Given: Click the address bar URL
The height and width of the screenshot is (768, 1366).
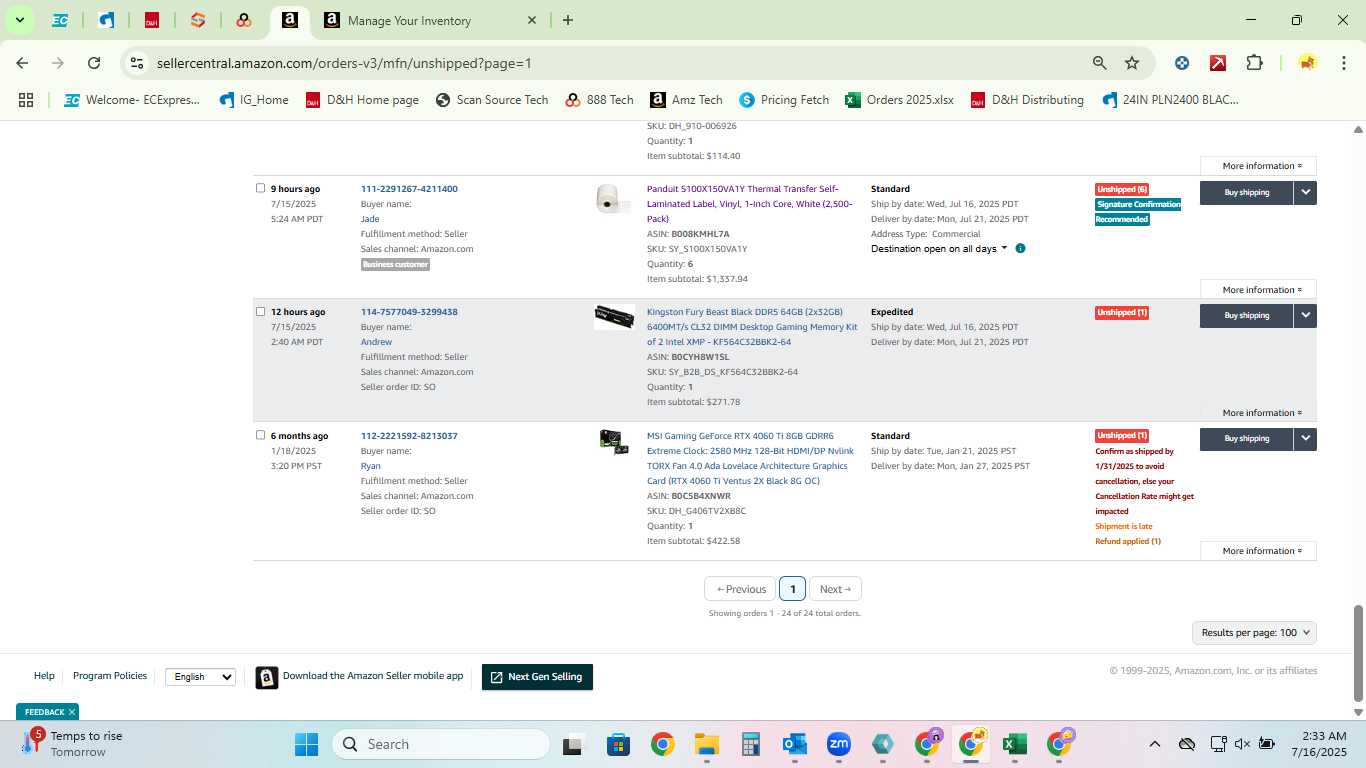Looking at the screenshot, I should click(x=344, y=63).
